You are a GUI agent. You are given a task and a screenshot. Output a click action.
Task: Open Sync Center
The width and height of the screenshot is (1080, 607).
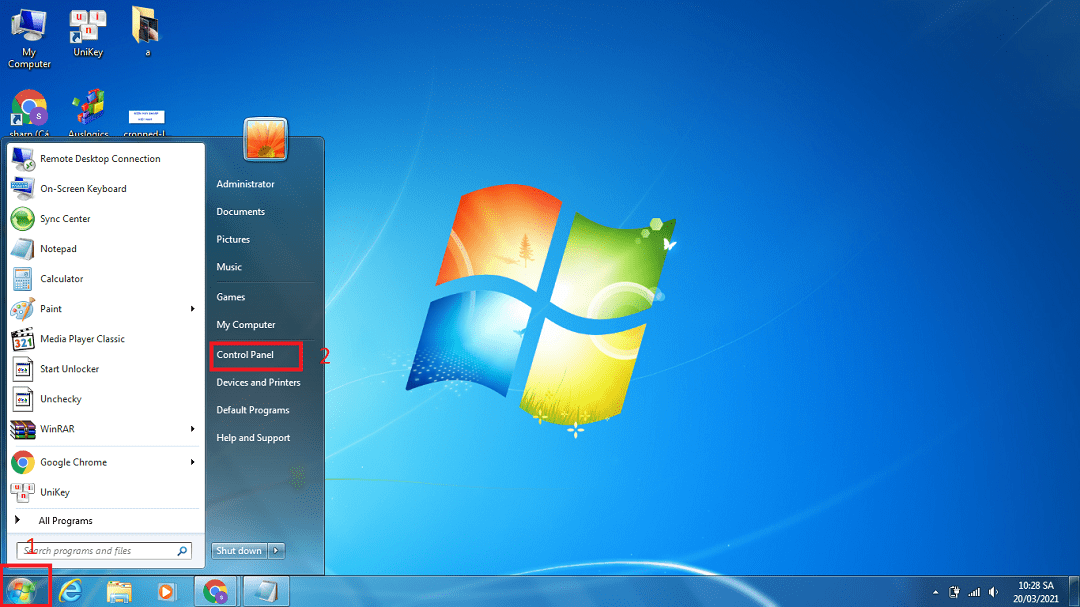[x=64, y=219]
